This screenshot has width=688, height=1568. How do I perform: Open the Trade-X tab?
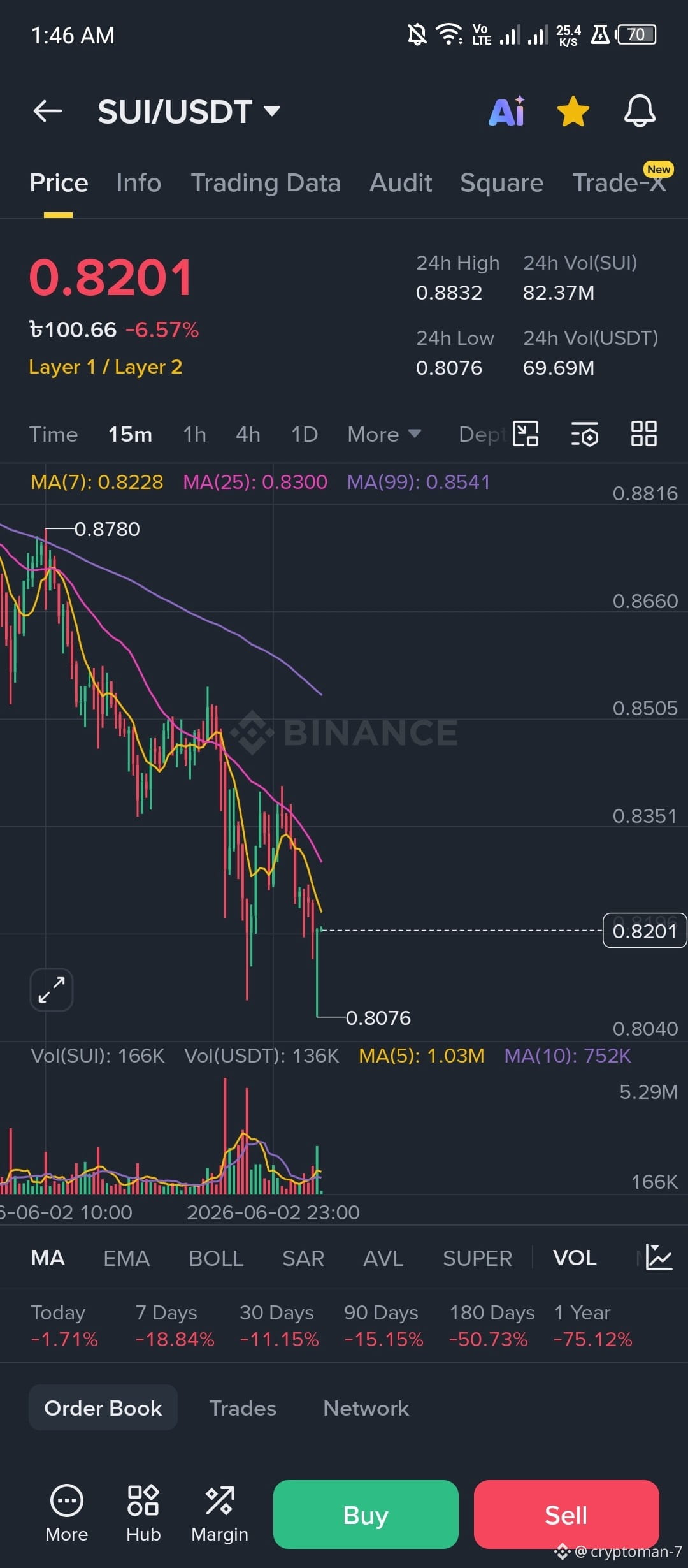(619, 183)
